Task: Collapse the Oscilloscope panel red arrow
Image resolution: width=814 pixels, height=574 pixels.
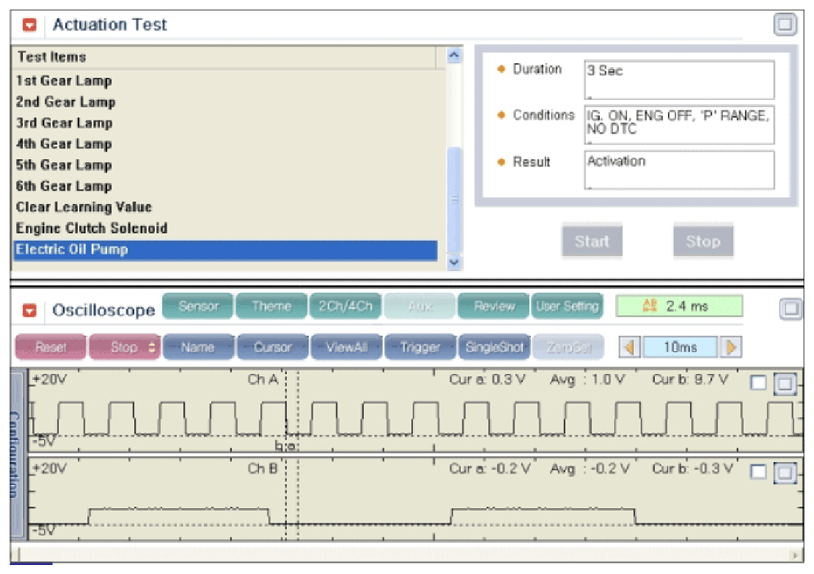Action: coord(30,310)
